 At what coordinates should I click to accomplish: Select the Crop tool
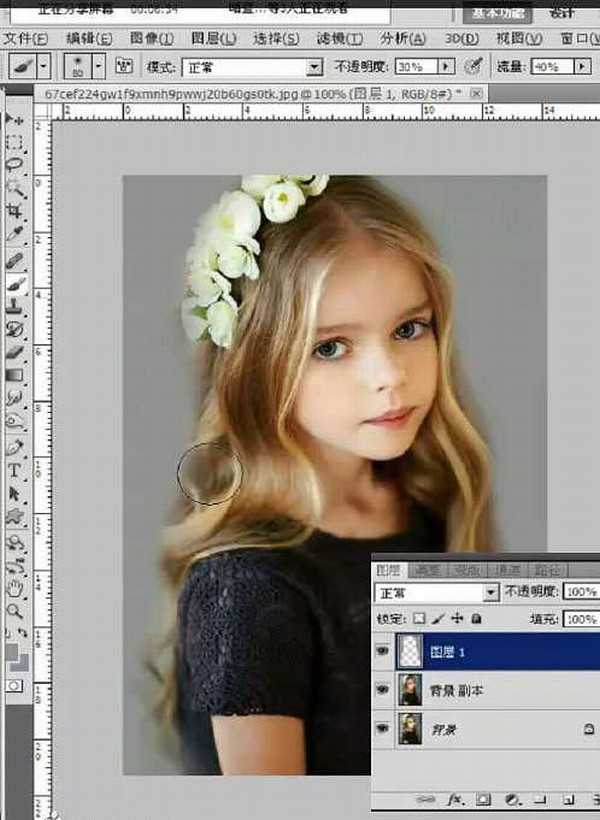coord(15,210)
